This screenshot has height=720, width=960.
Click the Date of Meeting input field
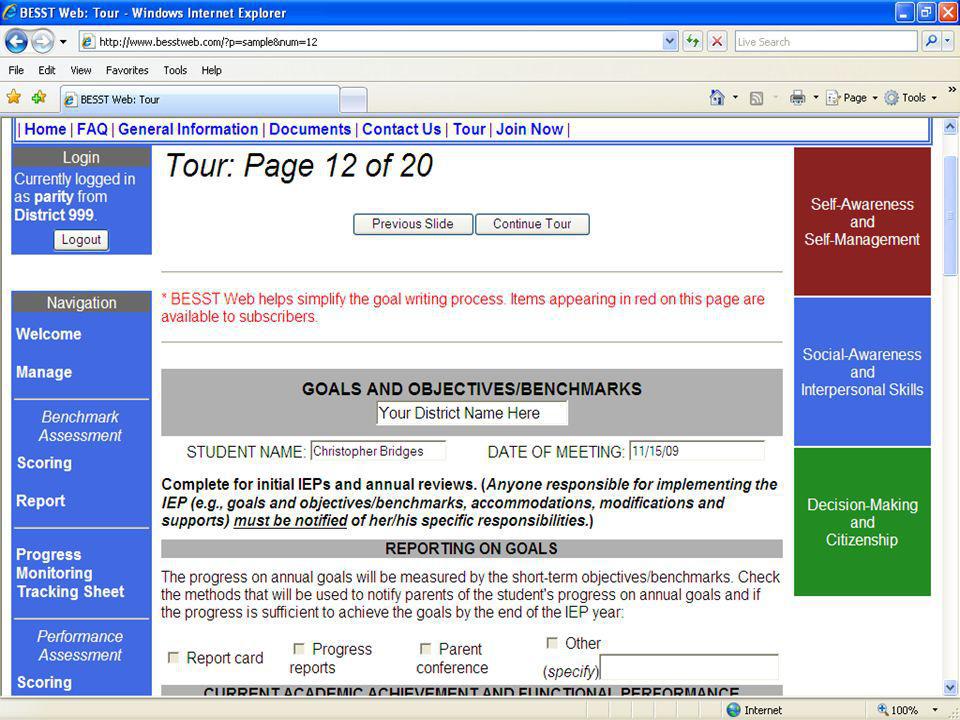coord(697,451)
